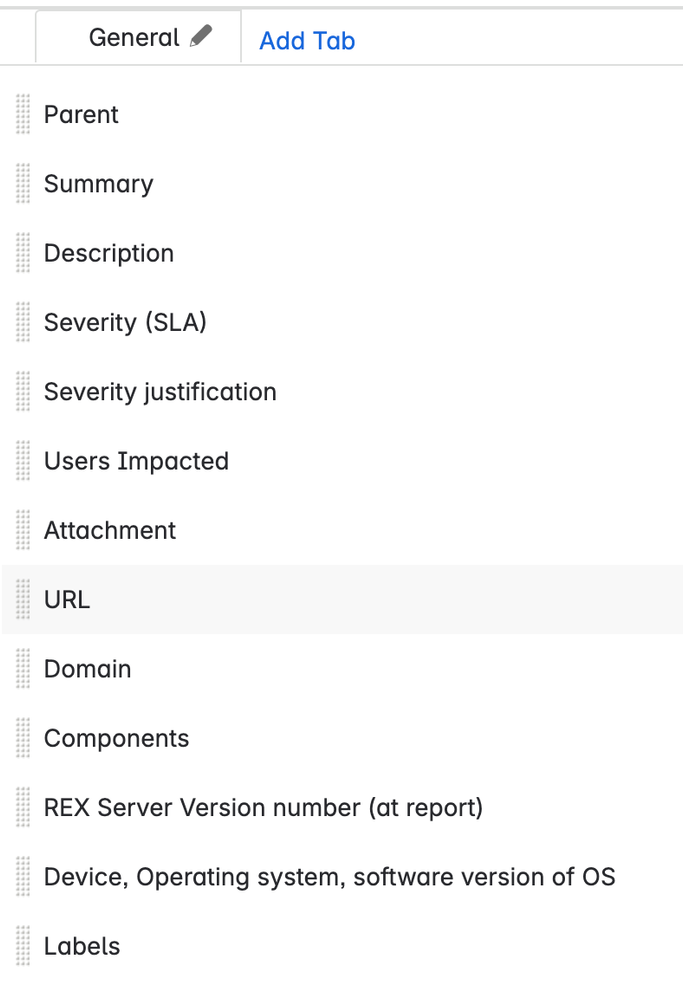Screen dimensions: 683x998
Task: Click the drag handle beside Users Impacted
Action: (x=21, y=461)
